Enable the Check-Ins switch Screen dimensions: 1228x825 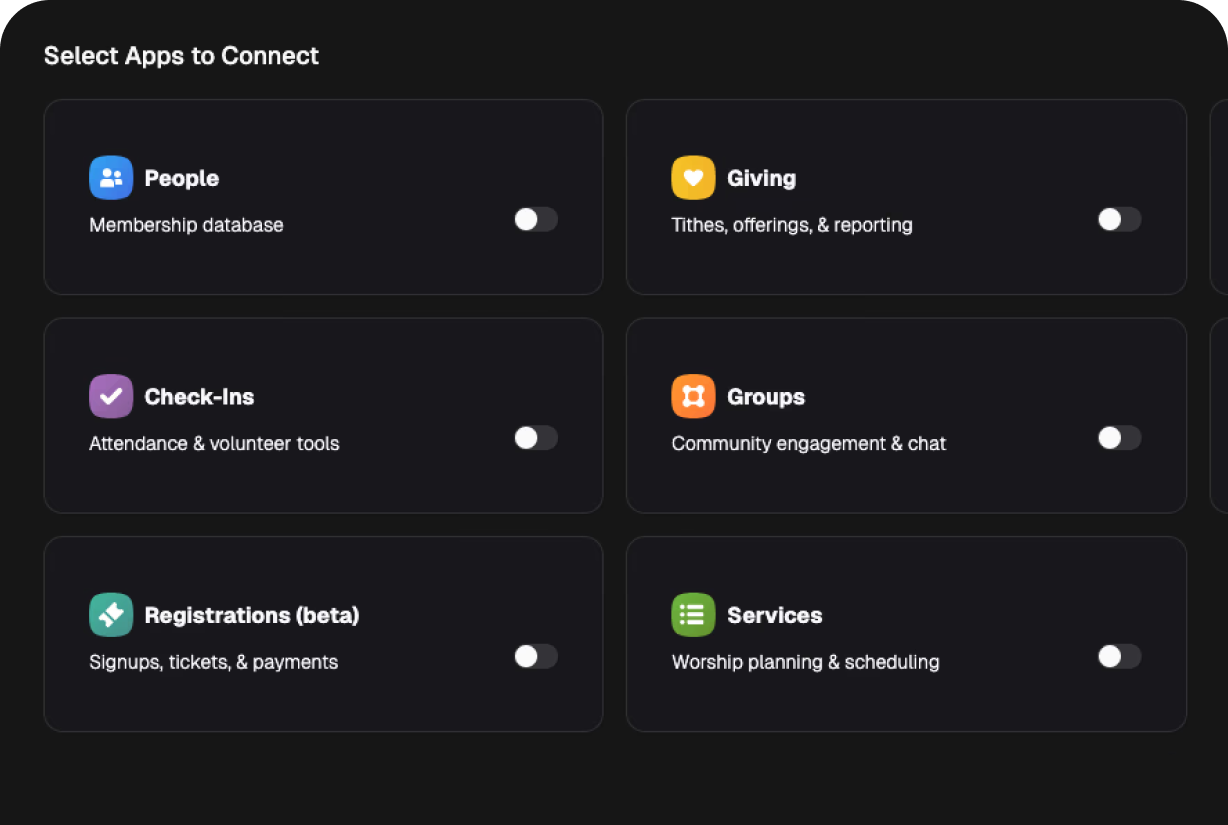pos(535,438)
